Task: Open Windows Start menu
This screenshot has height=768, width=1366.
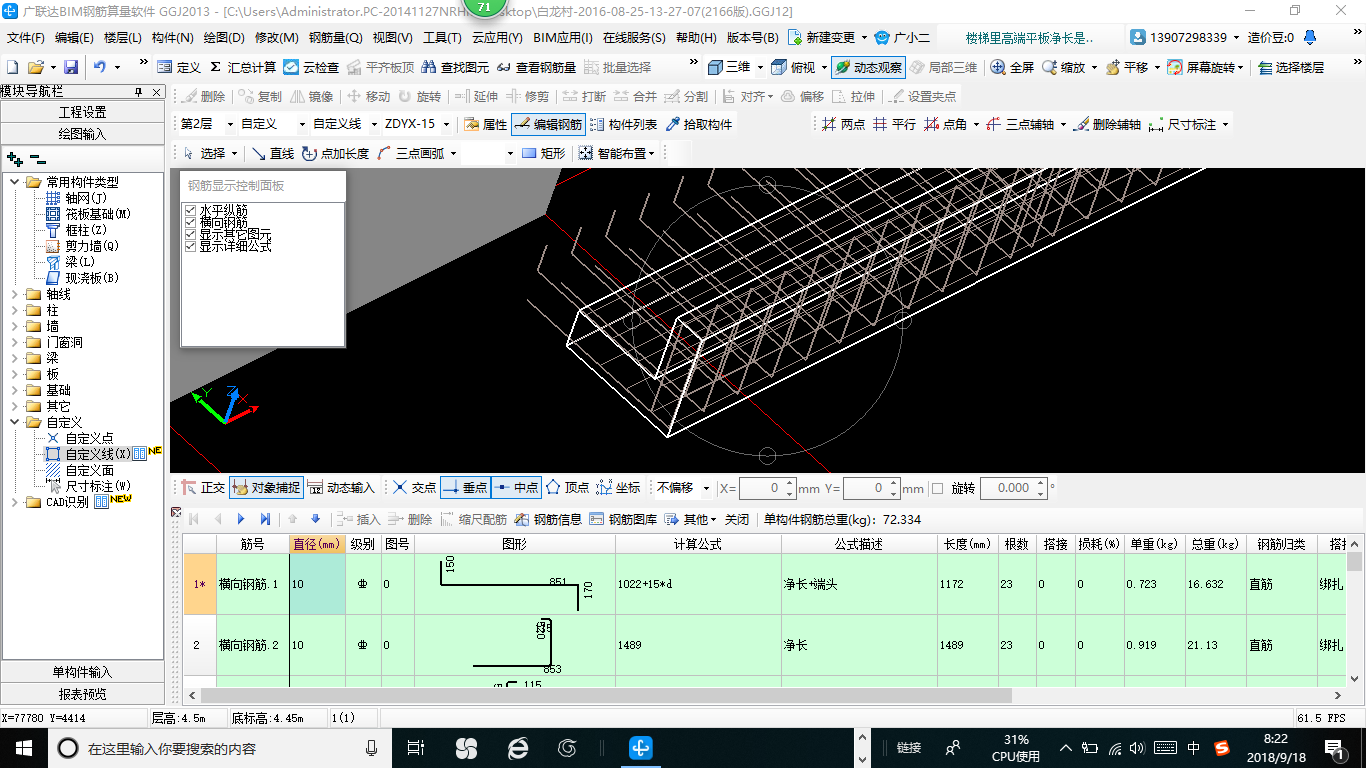Action: (x=22, y=747)
